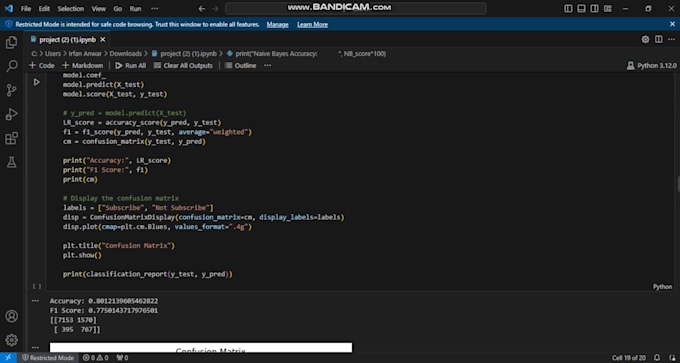Click the Learn More link
This screenshot has width=680, height=363.
312,25
